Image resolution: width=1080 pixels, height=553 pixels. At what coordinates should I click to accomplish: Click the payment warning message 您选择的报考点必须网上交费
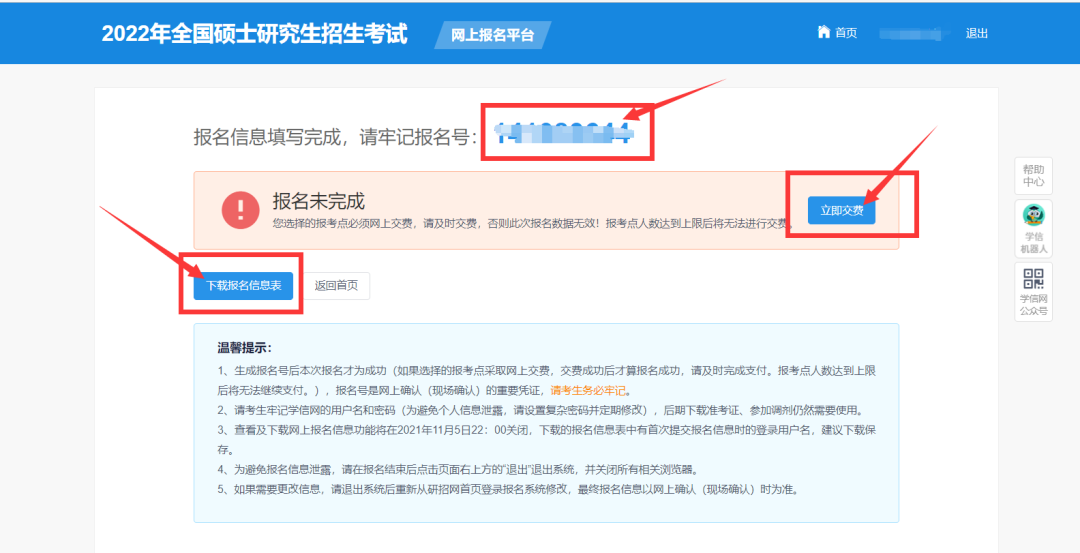coord(532,224)
